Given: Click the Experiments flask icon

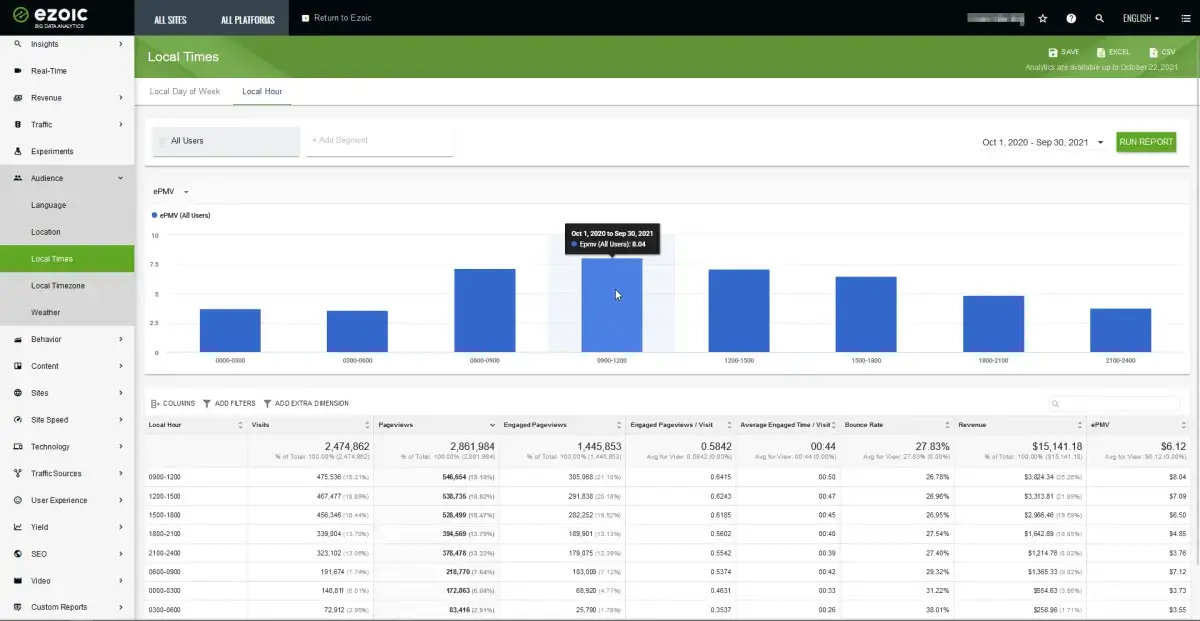Looking at the screenshot, I should (18, 151).
